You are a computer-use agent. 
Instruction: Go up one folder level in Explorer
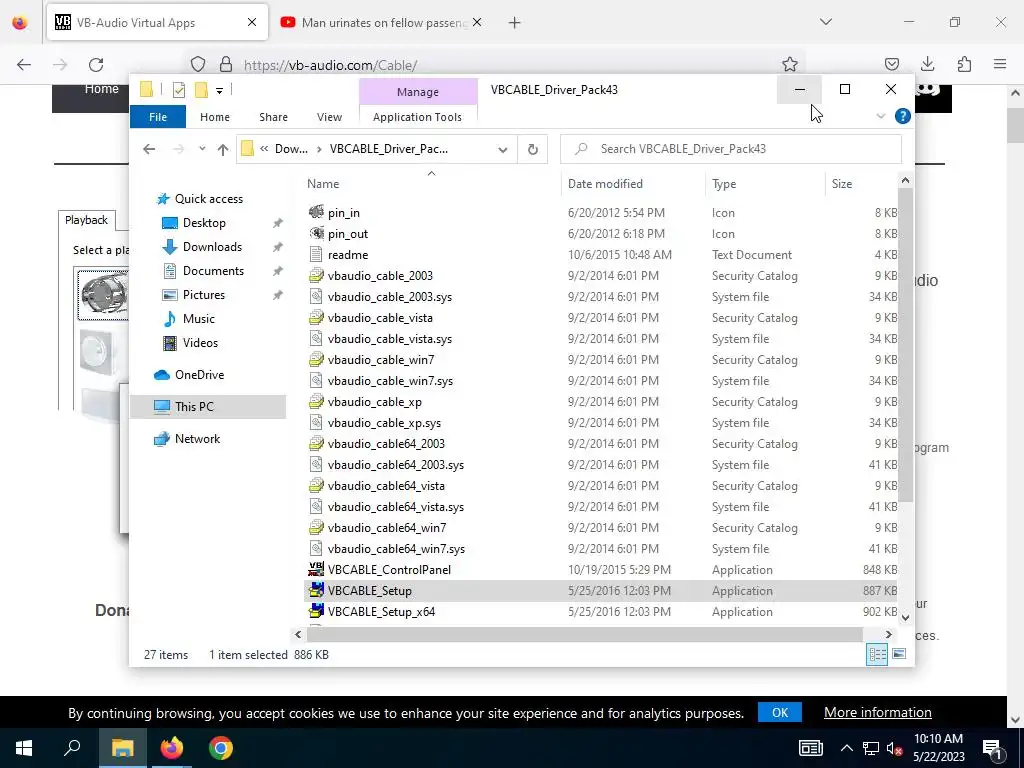tap(223, 150)
